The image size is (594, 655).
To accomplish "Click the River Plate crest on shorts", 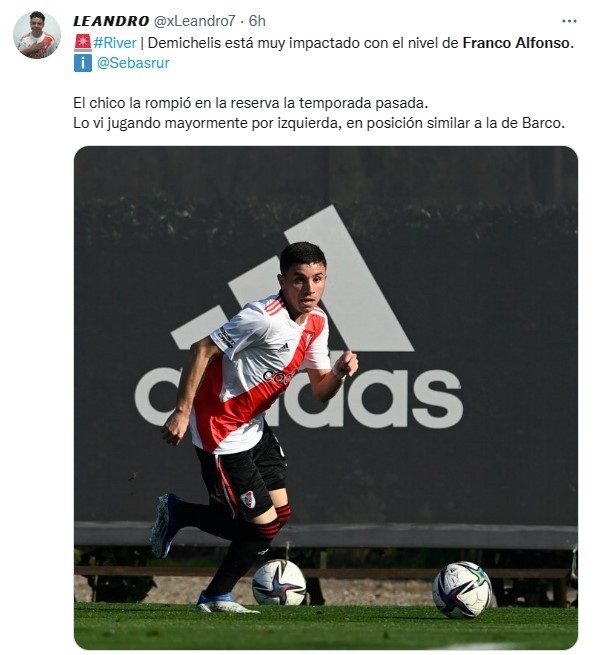I will click(x=248, y=499).
